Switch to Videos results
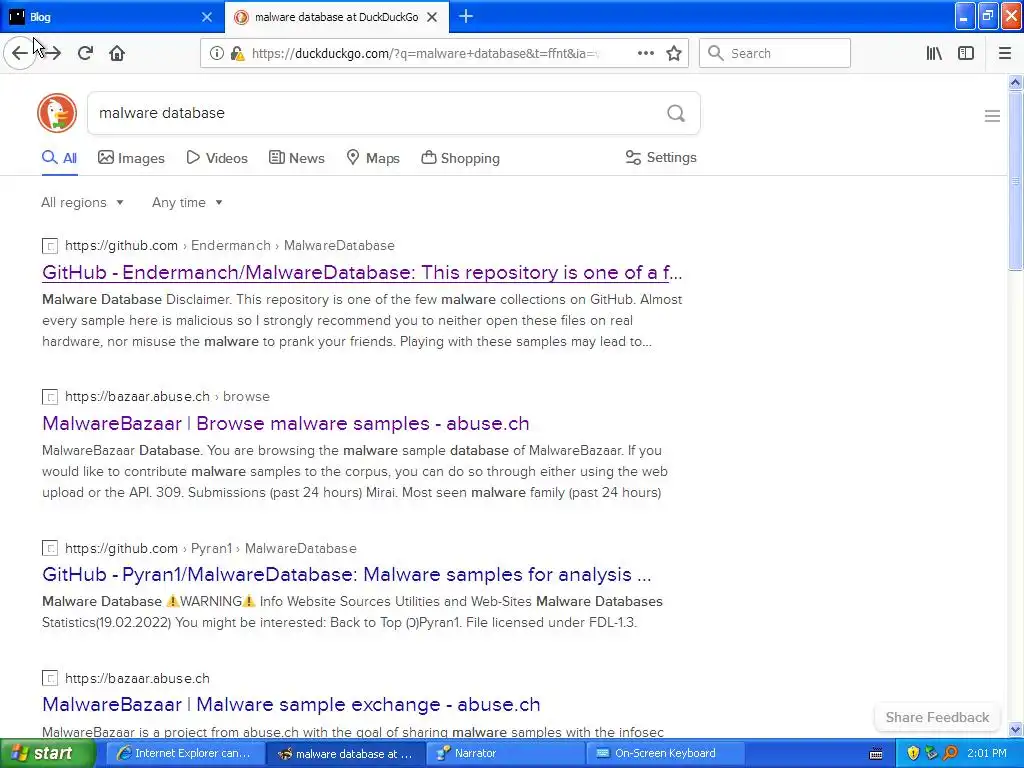The height and width of the screenshot is (768, 1024). 217,158
